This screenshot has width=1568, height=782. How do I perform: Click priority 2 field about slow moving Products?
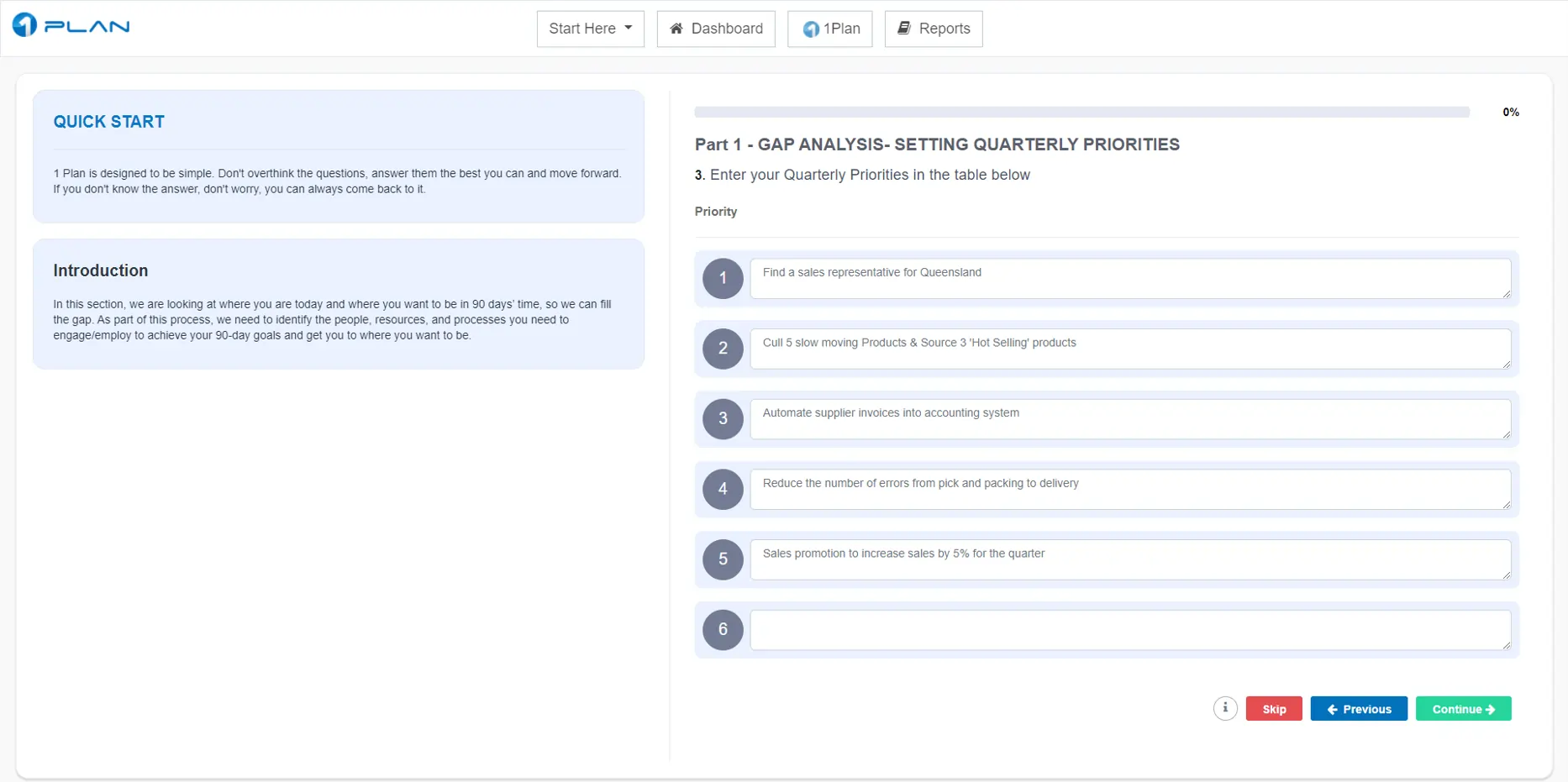pos(1130,349)
